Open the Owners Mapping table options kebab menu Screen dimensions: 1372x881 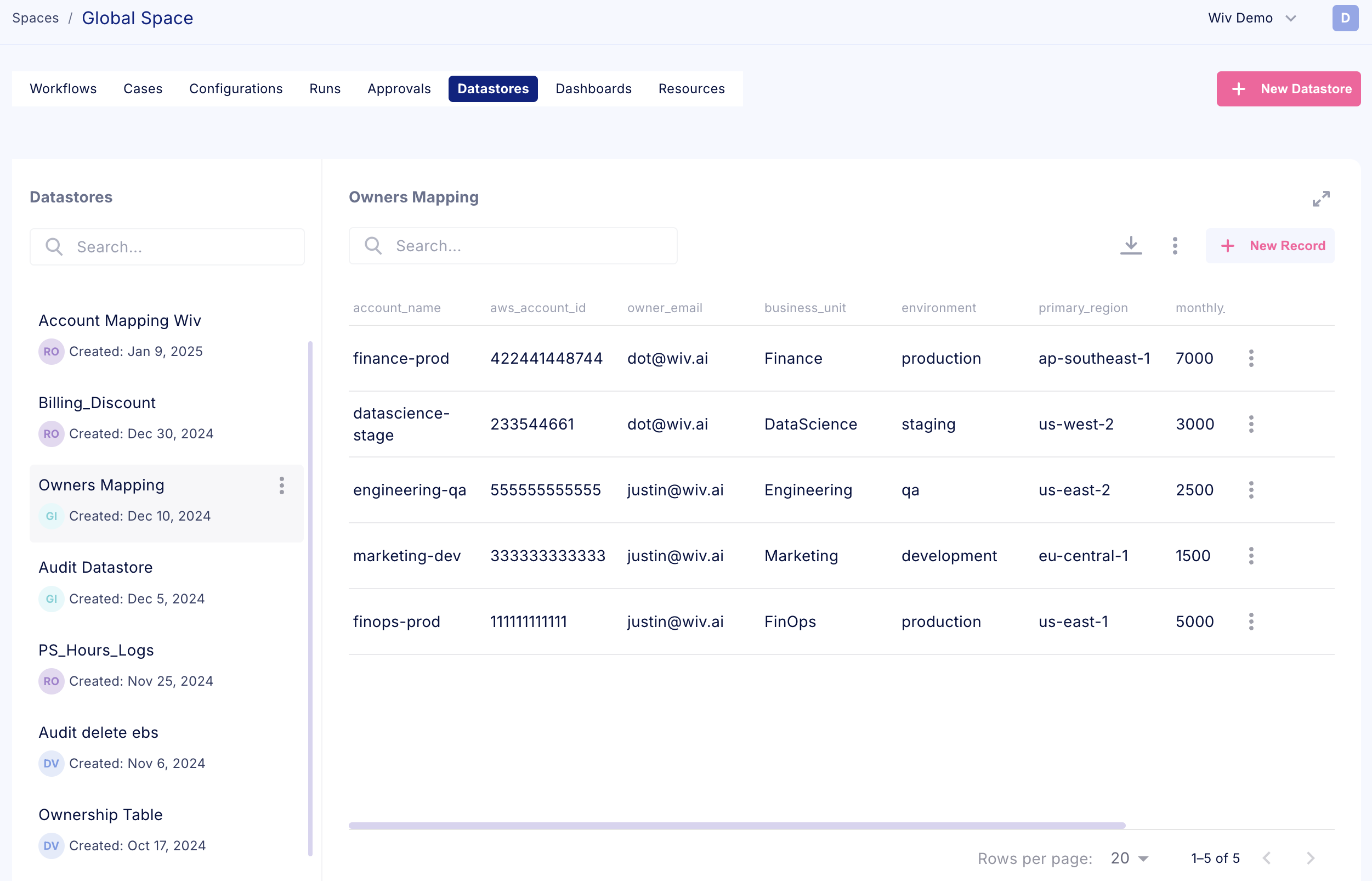click(1174, 246)
